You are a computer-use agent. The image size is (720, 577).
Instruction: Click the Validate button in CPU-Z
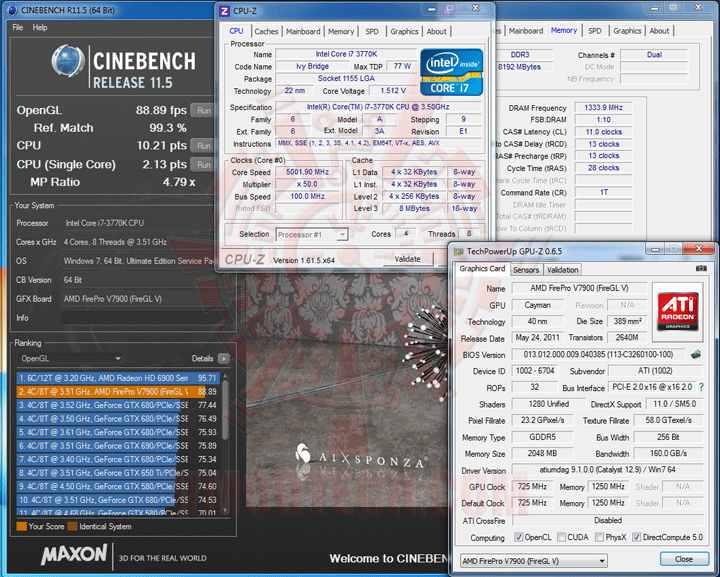click(x=408, y=259)
